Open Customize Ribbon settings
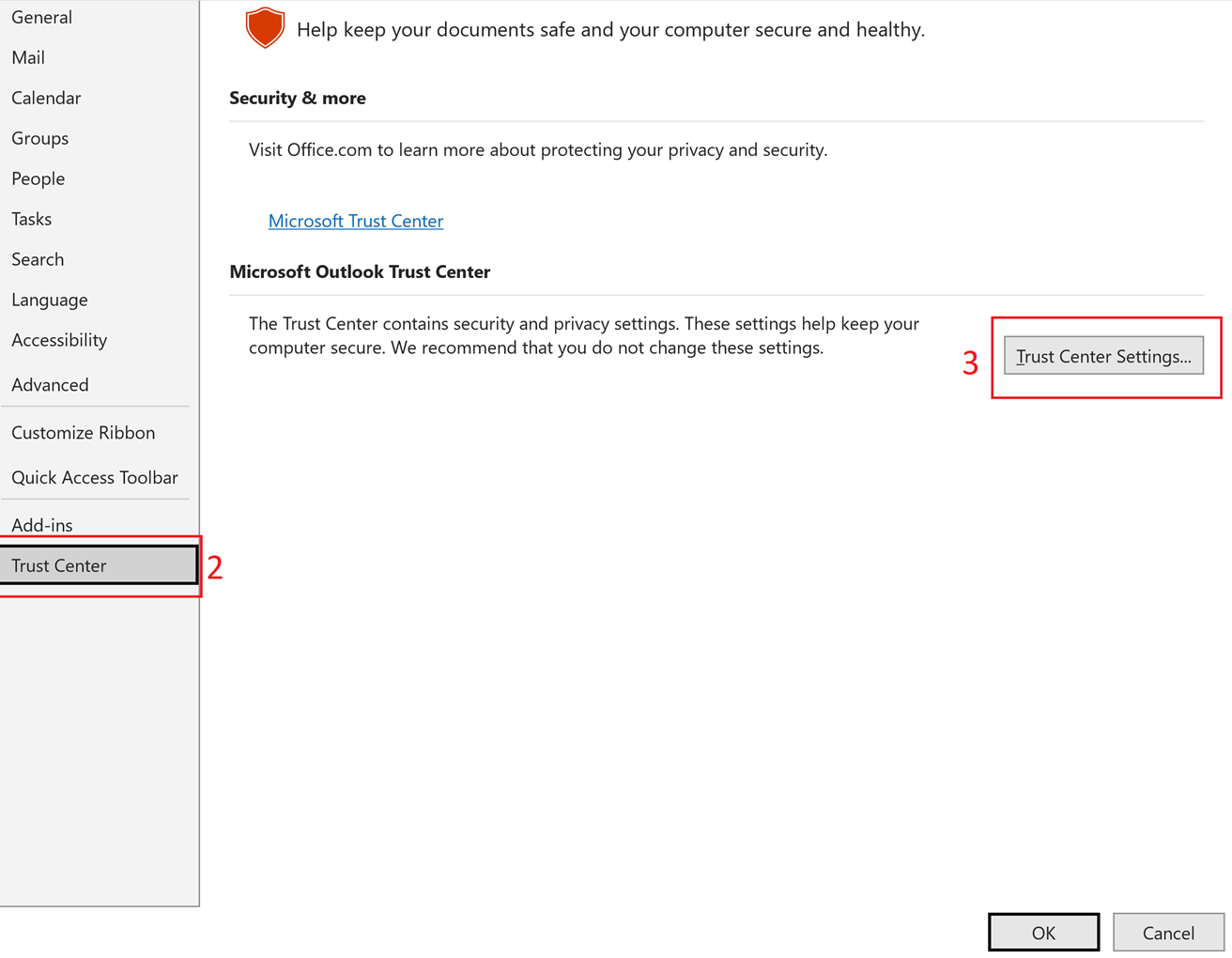This screenshot has width=1232, height=958. coord(83,433)
